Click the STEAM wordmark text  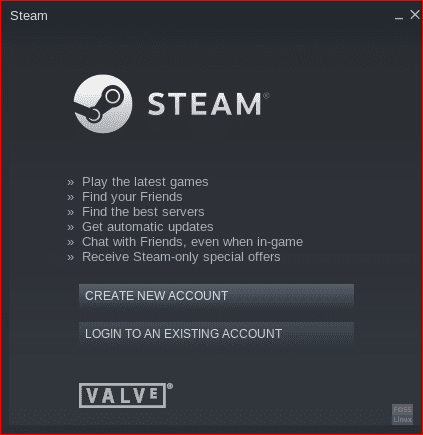tap(204, 104)
